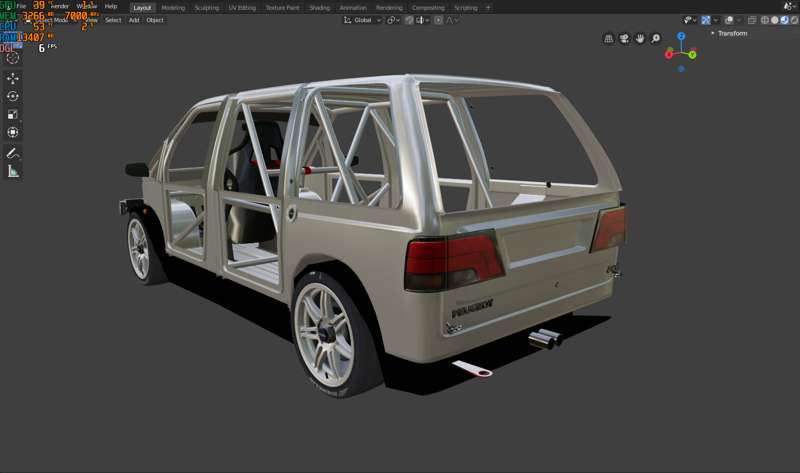800x473 pixels.
Task: Select the Annotate pencil tool
Action: [x=13, y=153]
